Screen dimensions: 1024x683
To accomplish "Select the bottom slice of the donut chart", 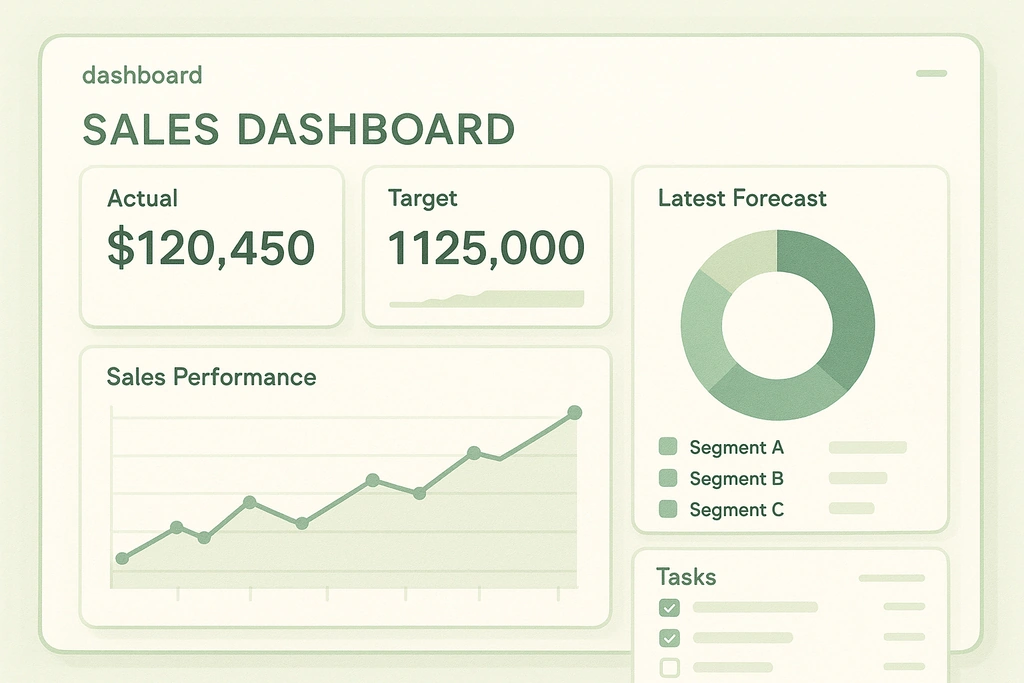I will coord(778,394).
